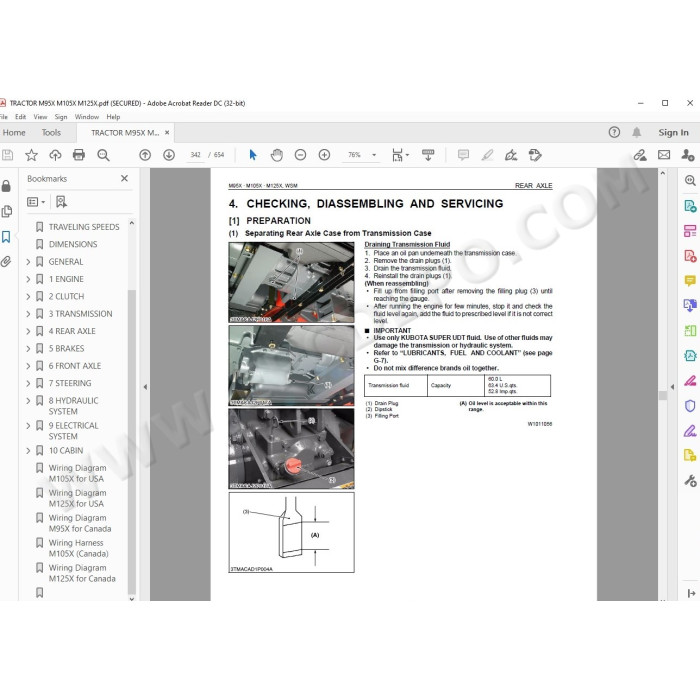Share a link to this file
This screenshot has width=700, height=700.
(640, 155)
